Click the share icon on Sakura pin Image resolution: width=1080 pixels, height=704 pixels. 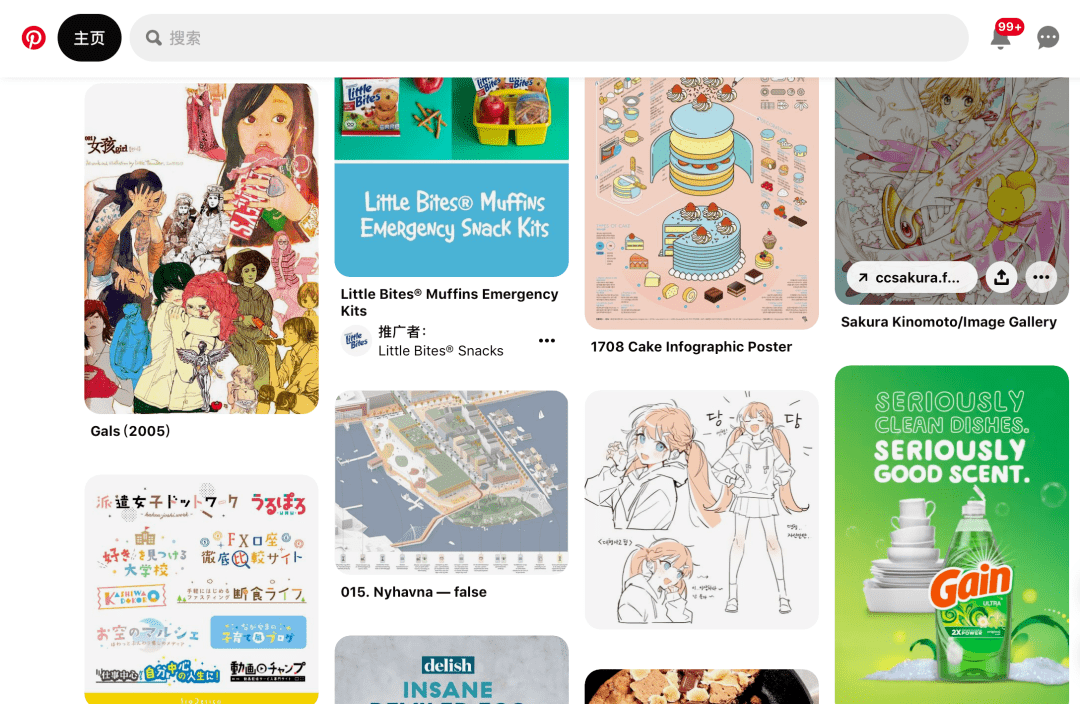[x=1001, y=278]
